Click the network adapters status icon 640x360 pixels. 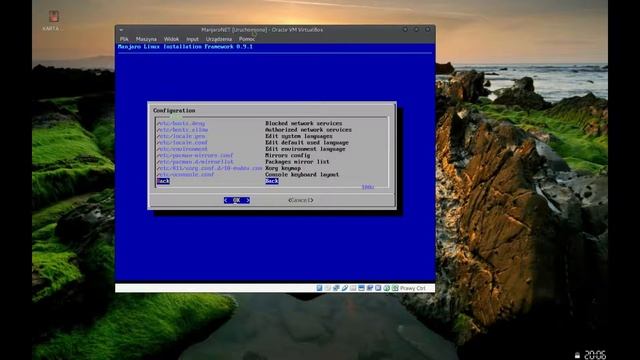point(336,288)
